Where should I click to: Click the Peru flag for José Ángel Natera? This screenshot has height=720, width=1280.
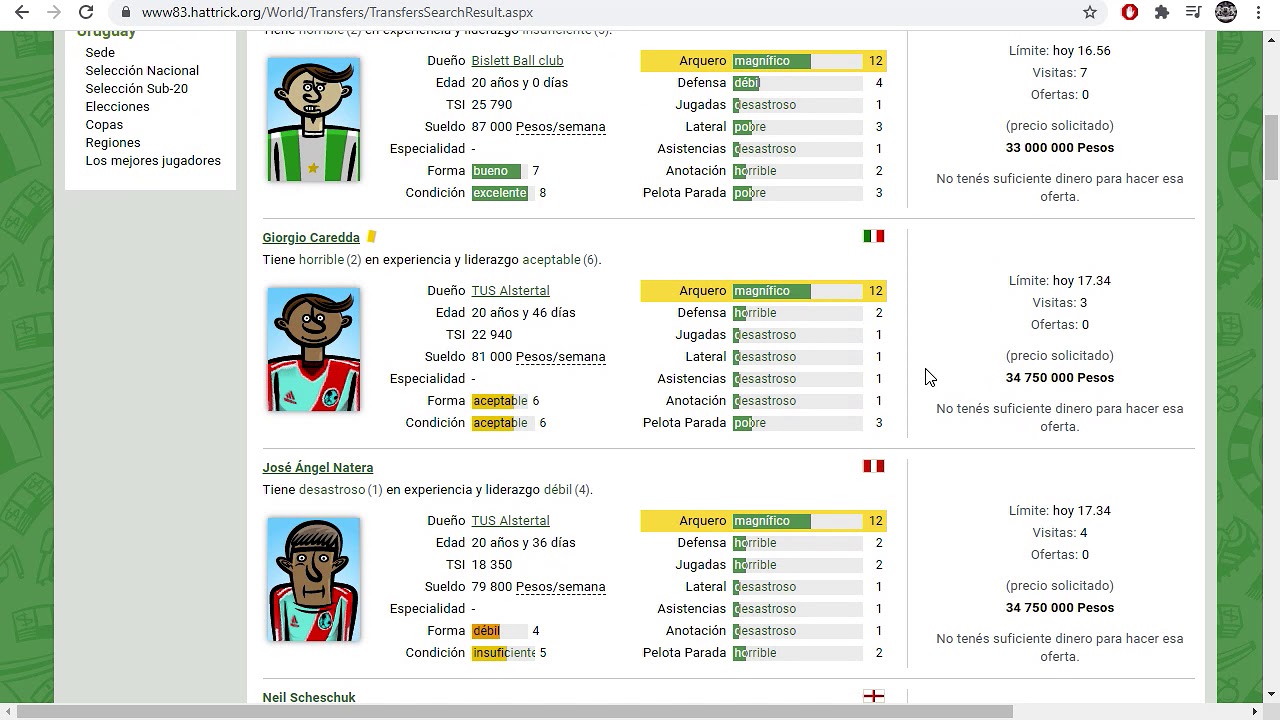(874, 466)
